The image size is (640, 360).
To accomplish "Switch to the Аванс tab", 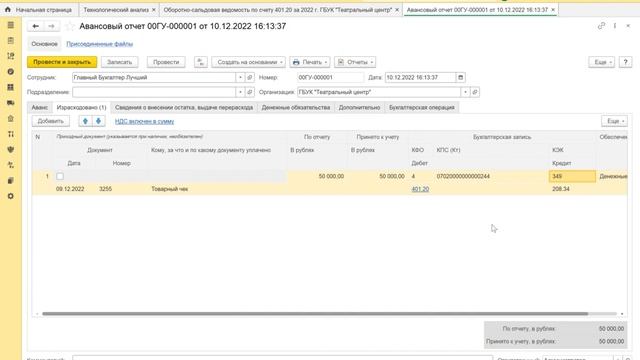I will pos(40,107).
